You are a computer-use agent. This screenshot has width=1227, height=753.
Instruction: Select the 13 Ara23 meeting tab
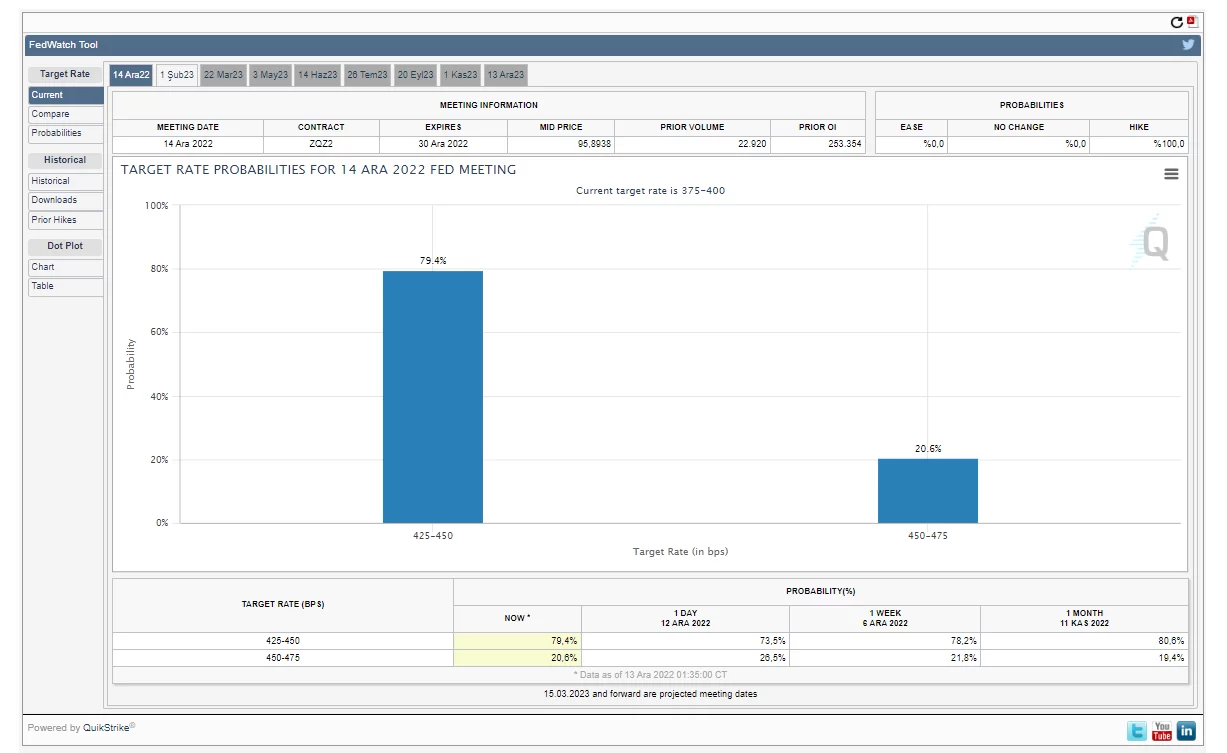505,75
